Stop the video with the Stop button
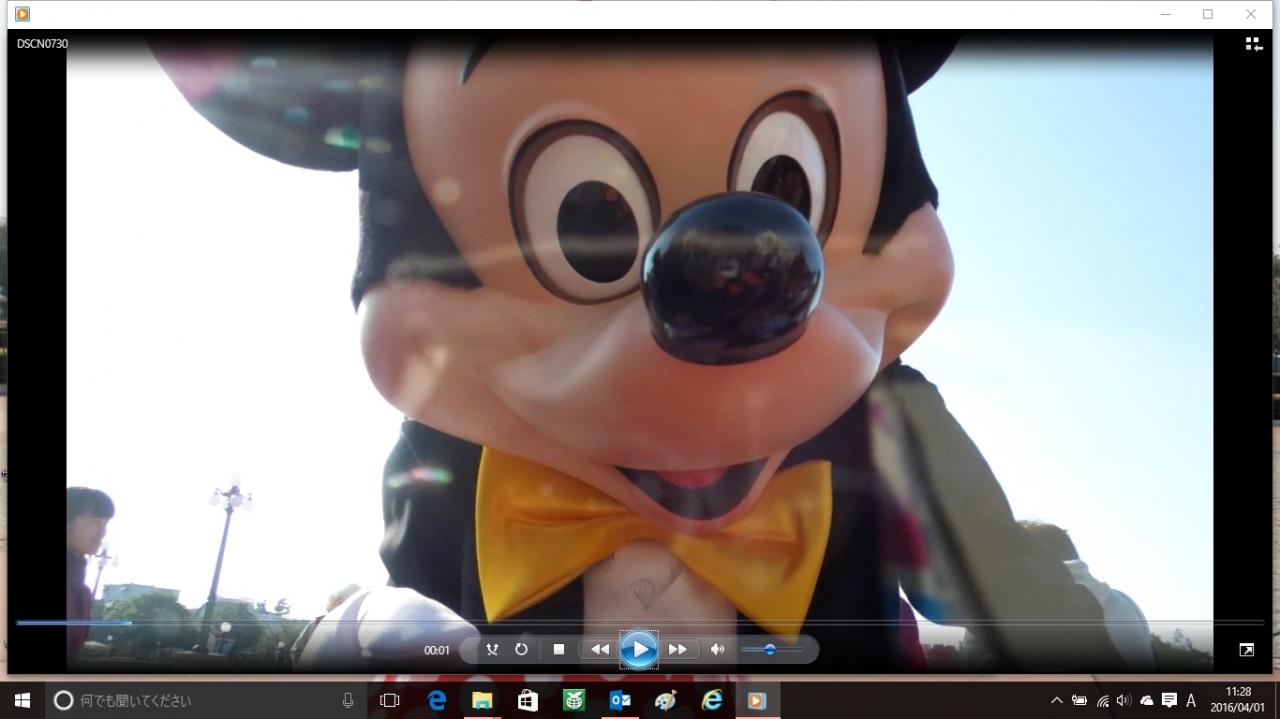Screen dimensions: 1280x719 (559, 649)
